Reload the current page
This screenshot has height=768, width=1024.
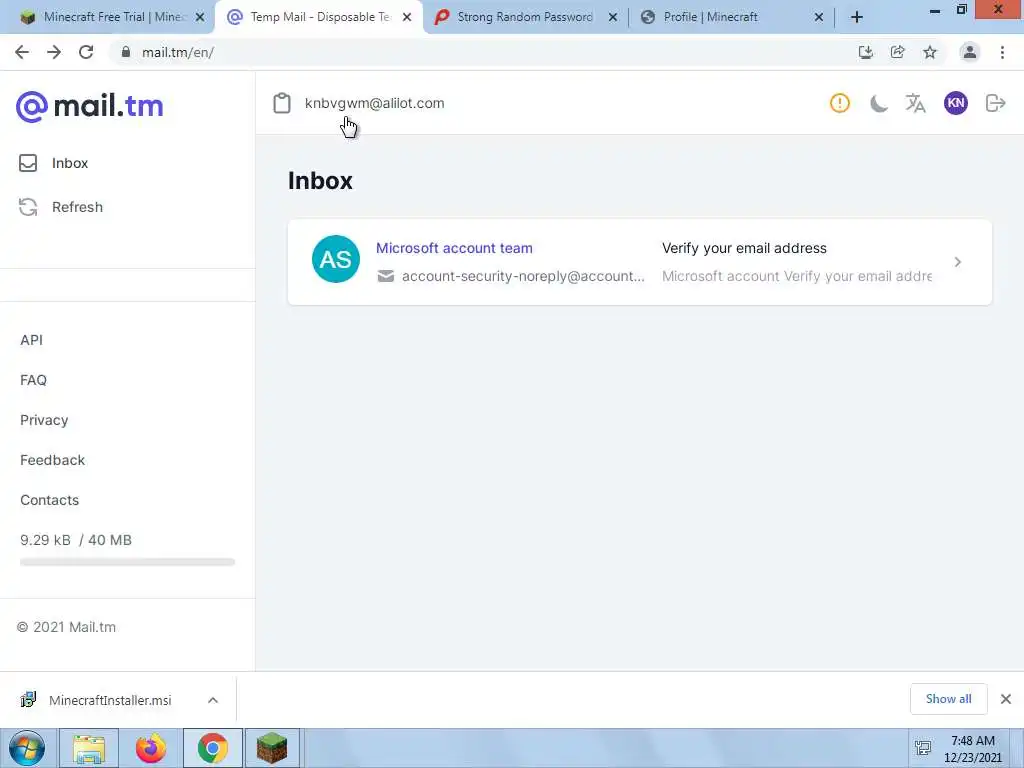tap(86, 52)
